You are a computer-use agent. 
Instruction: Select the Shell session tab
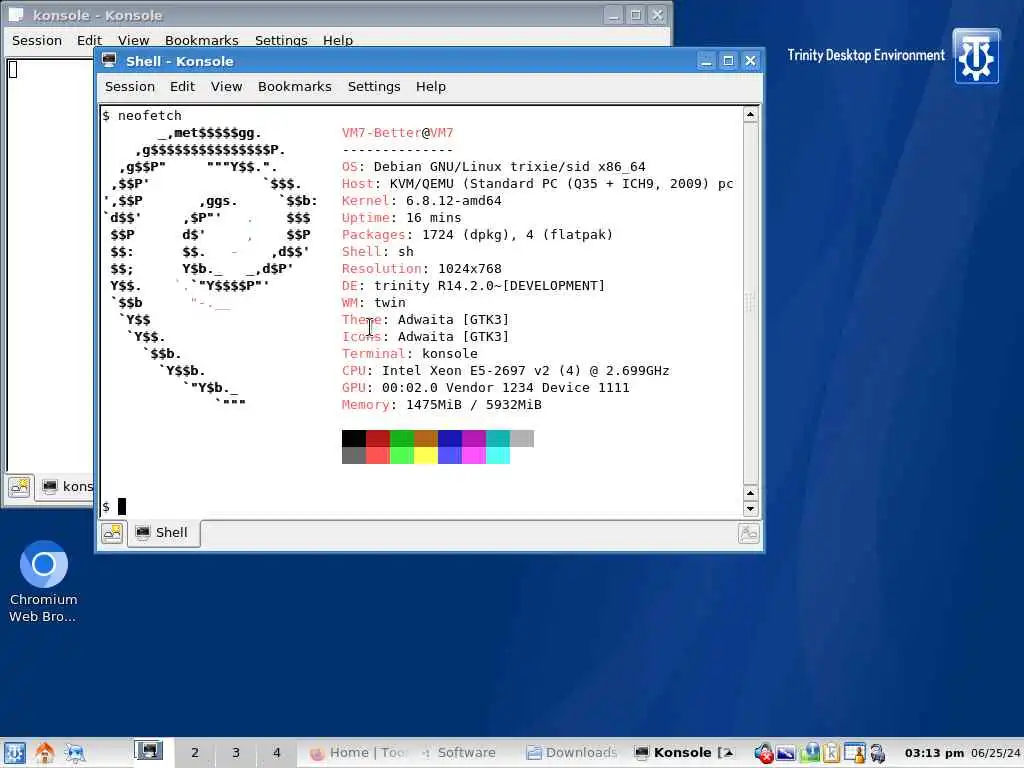[163, 532]
